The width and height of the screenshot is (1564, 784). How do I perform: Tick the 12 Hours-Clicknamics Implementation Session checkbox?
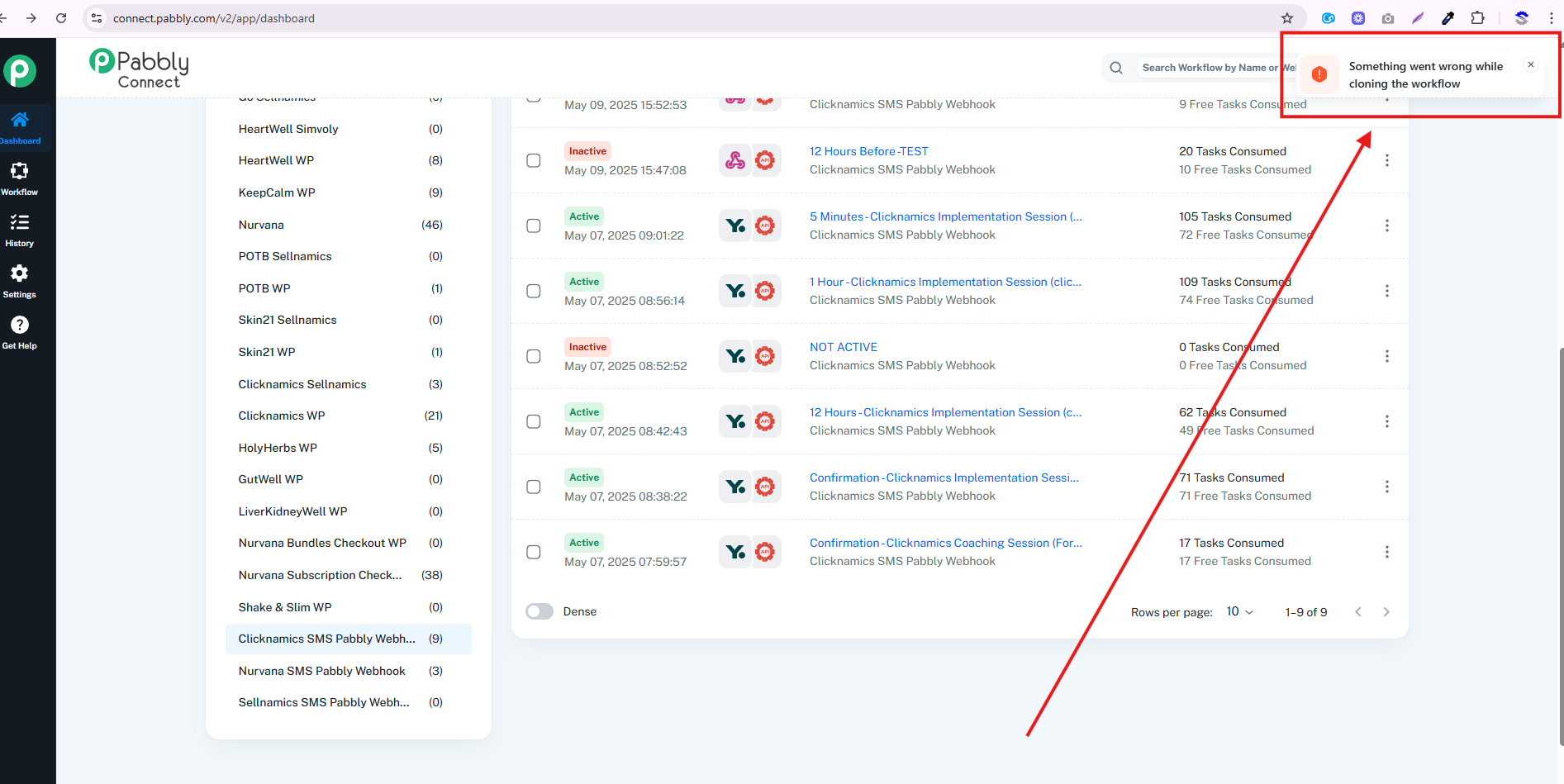tap(534, 421)
